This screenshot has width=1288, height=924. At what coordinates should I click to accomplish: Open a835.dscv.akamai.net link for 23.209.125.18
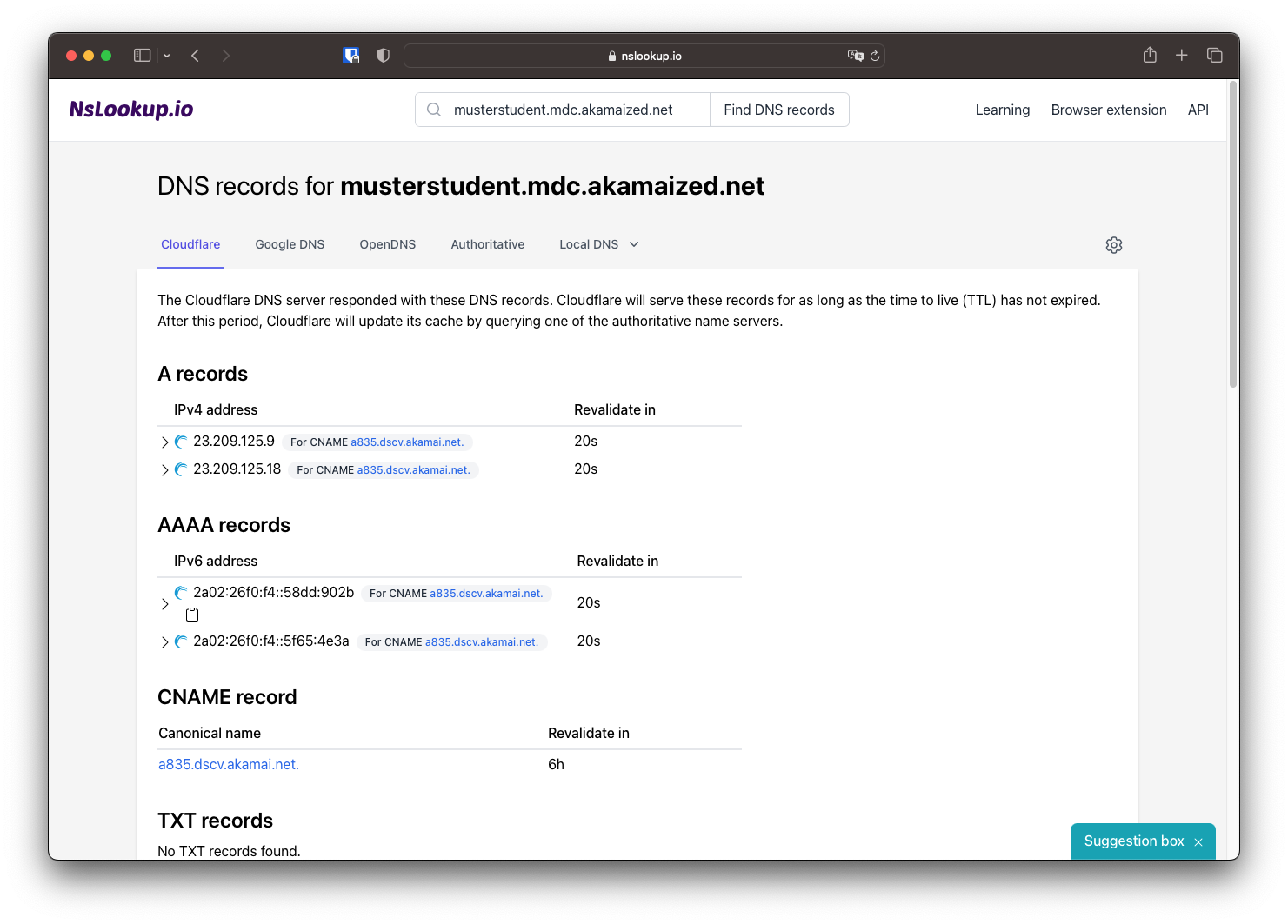coord(413,470)
